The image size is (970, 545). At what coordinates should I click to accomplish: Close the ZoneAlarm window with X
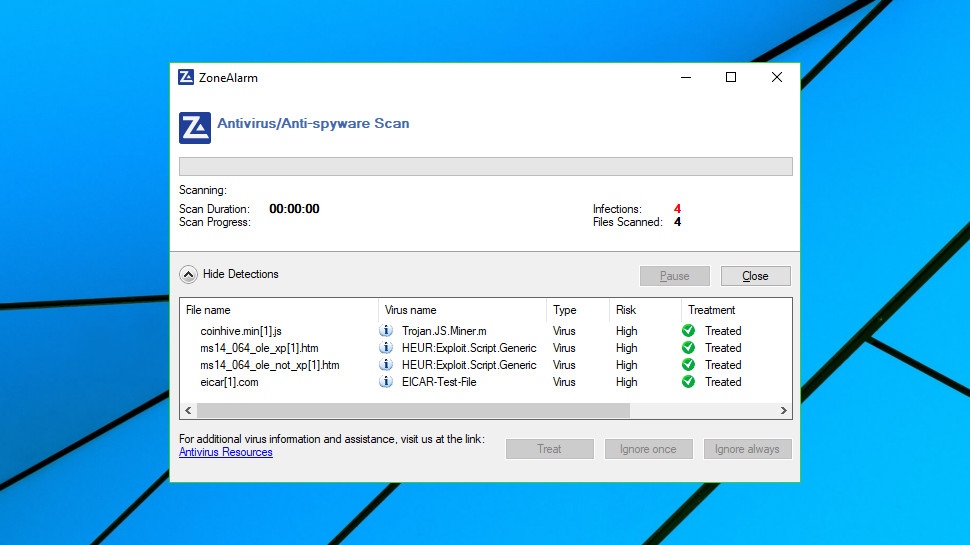(x=776, y=77)
